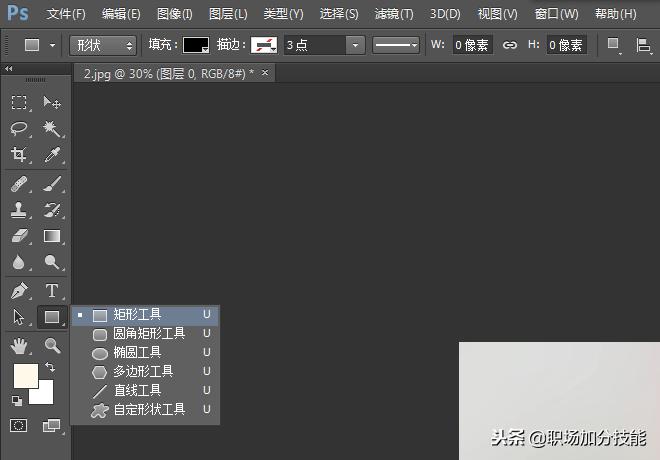Select the Blur tool

click(x=19, y=262)
